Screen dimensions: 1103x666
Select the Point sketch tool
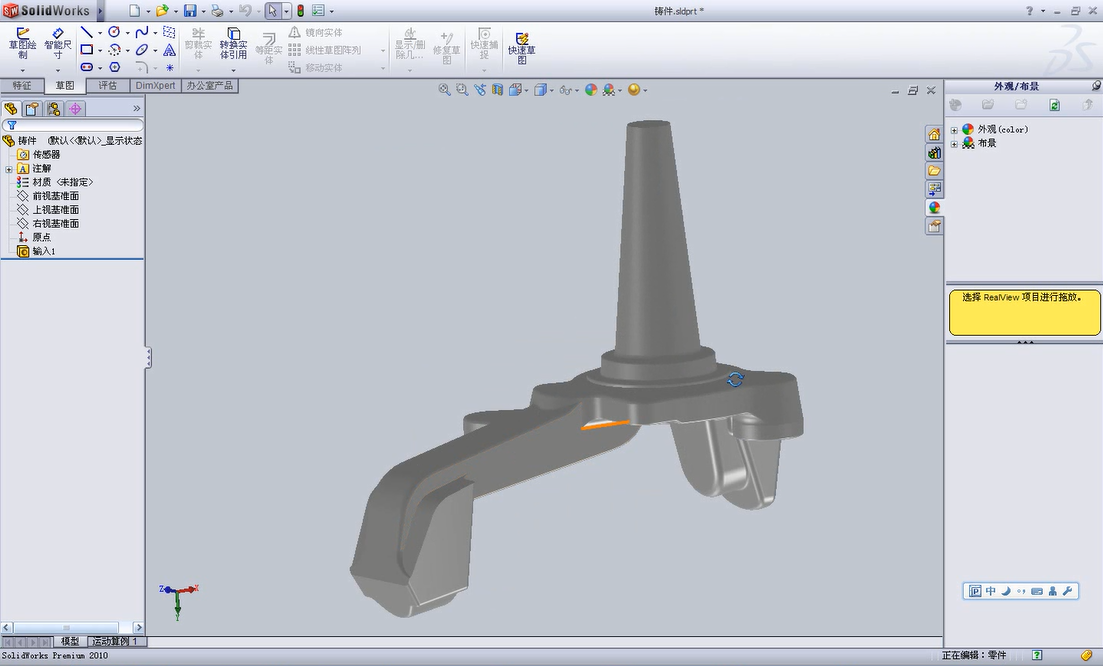click(170, 68)
